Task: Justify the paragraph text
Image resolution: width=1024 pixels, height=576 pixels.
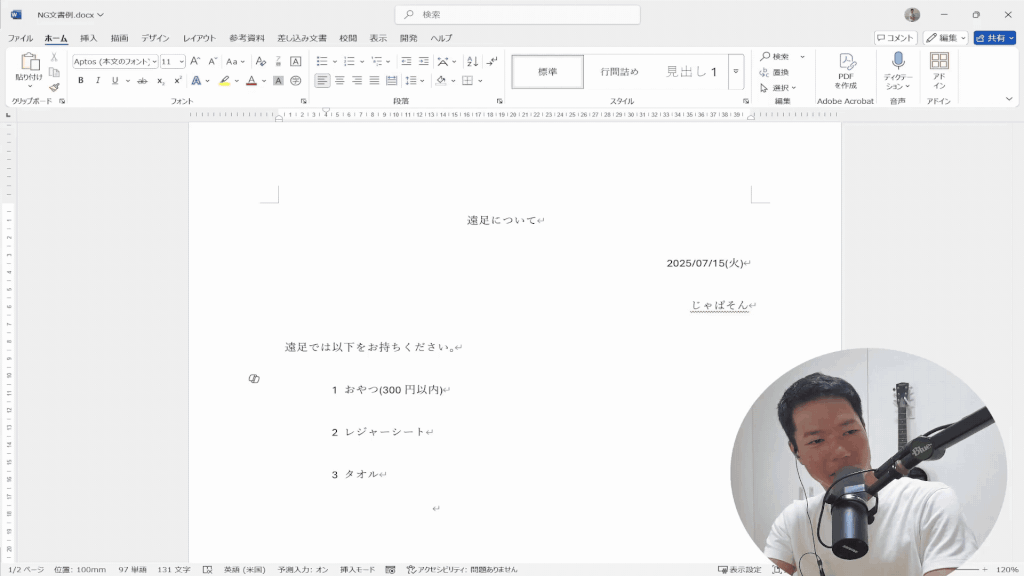Action: 374,81
